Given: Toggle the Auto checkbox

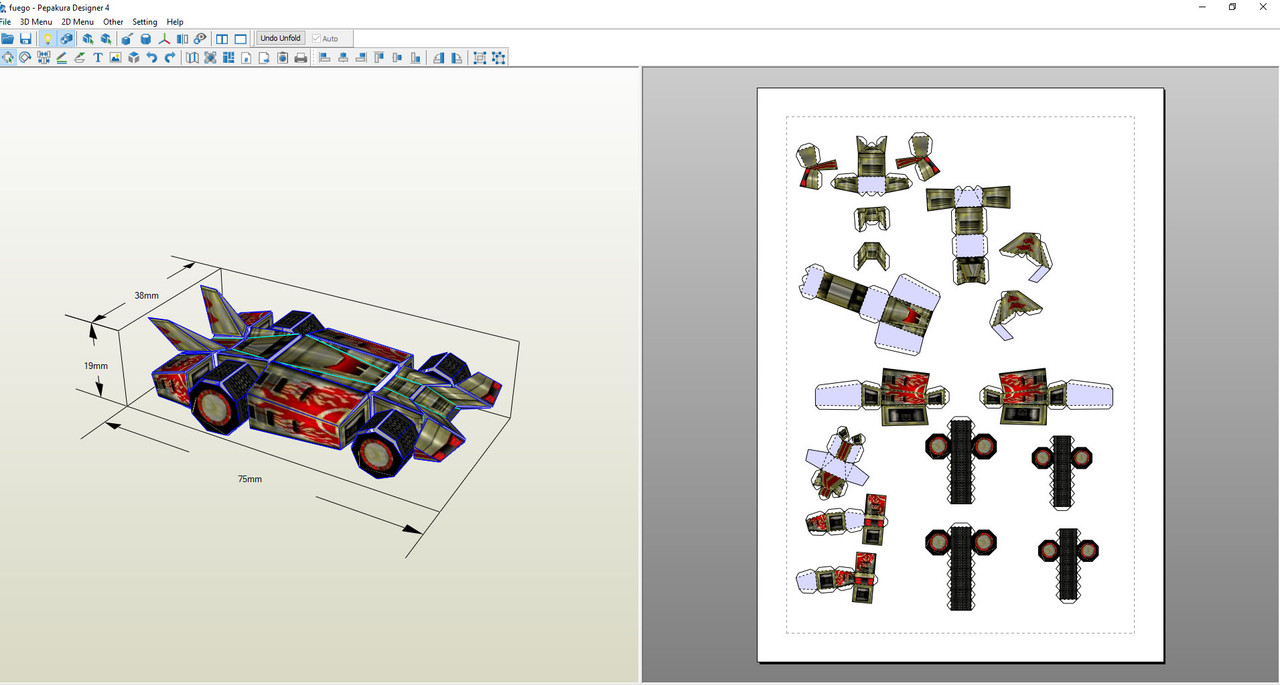Looking at the screenshot, I should click(x=325, y=39).
